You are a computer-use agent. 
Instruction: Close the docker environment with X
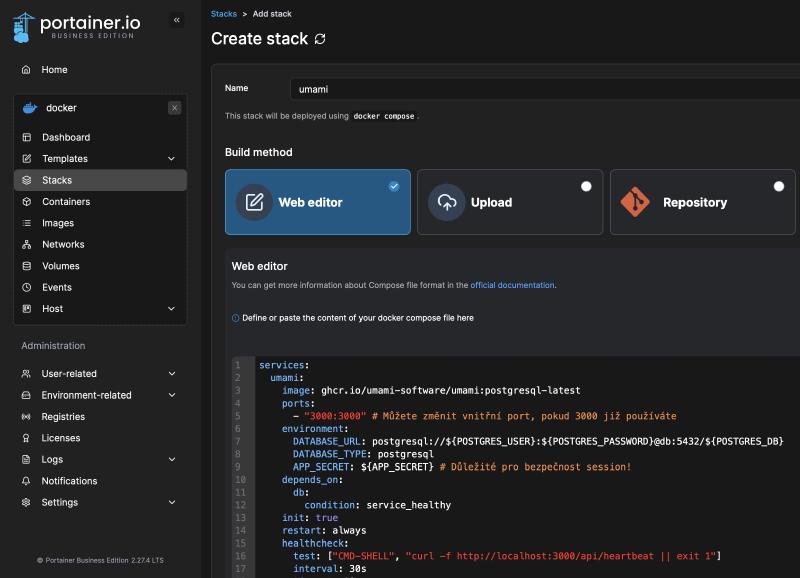[x=174, y=108]
